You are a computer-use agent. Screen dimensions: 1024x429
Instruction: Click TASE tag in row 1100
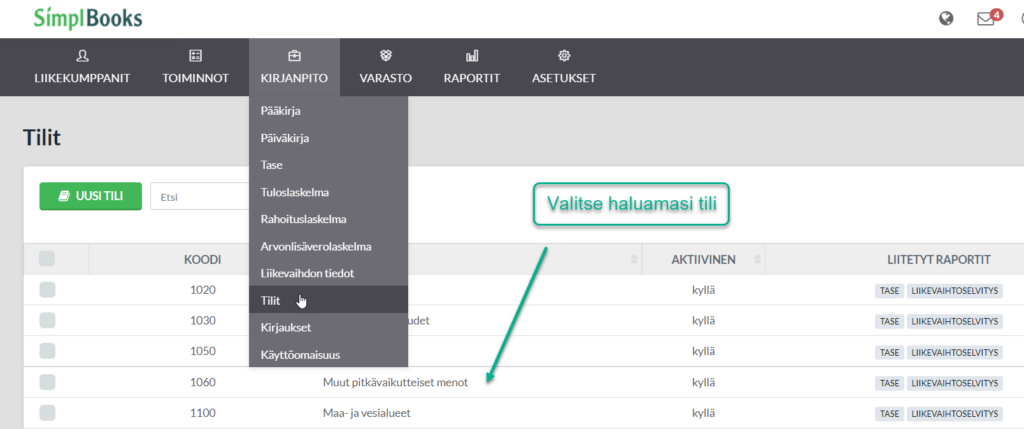click(889, 414)
